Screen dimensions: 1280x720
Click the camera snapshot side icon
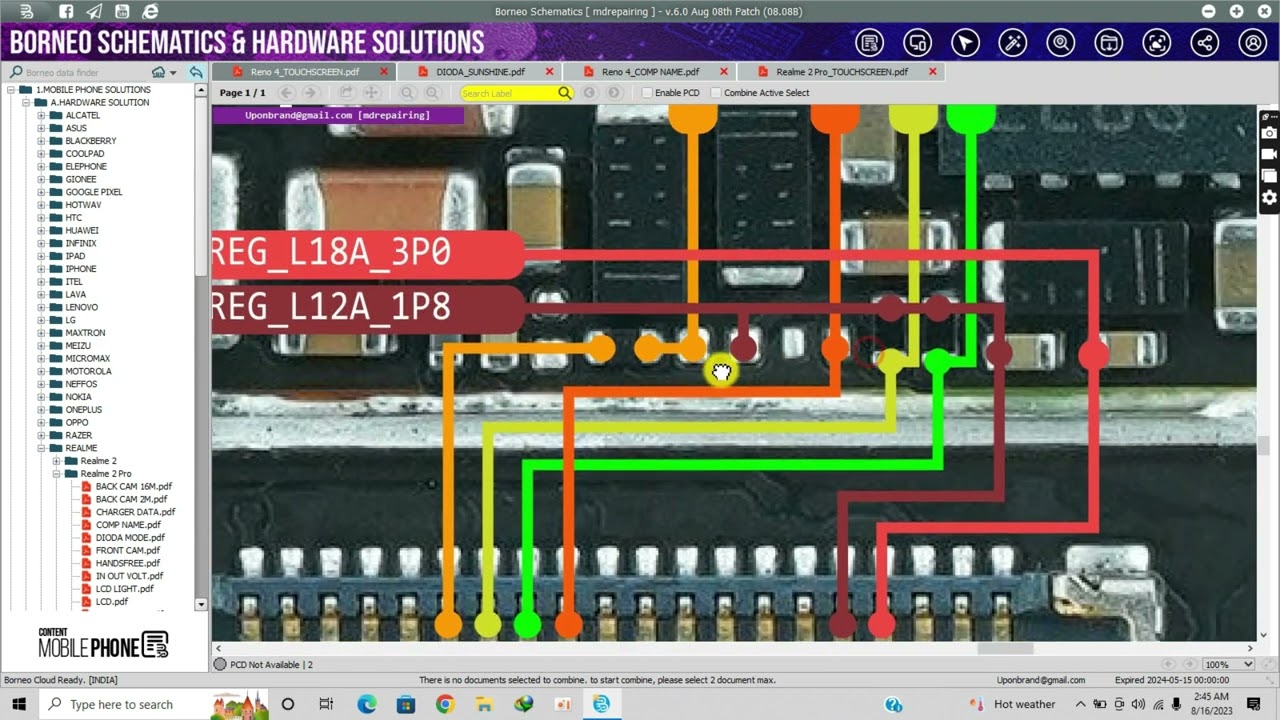[1269, 133]
